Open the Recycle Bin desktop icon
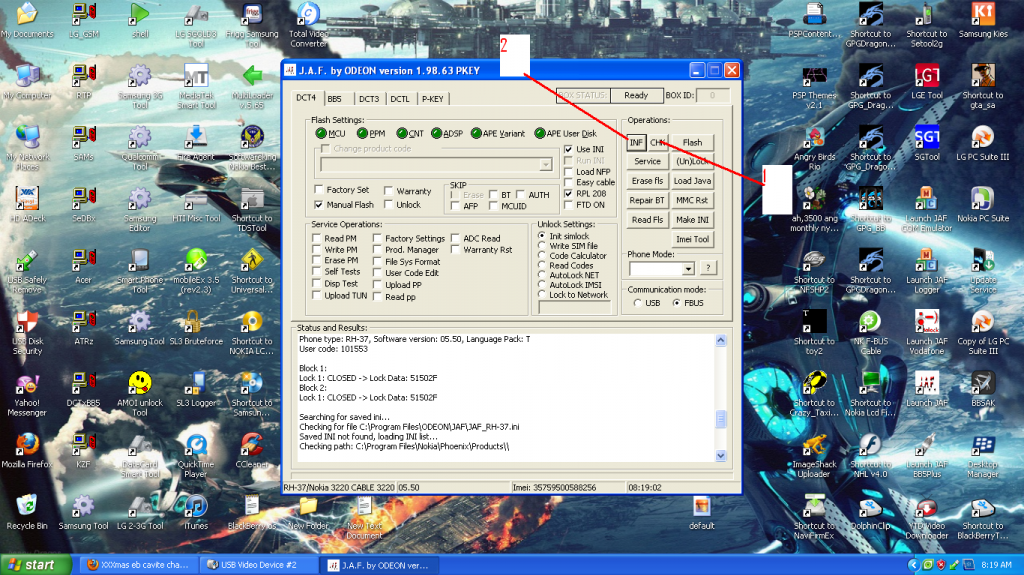The width and height of the screenshot is (1024, 575). [27, 505]
